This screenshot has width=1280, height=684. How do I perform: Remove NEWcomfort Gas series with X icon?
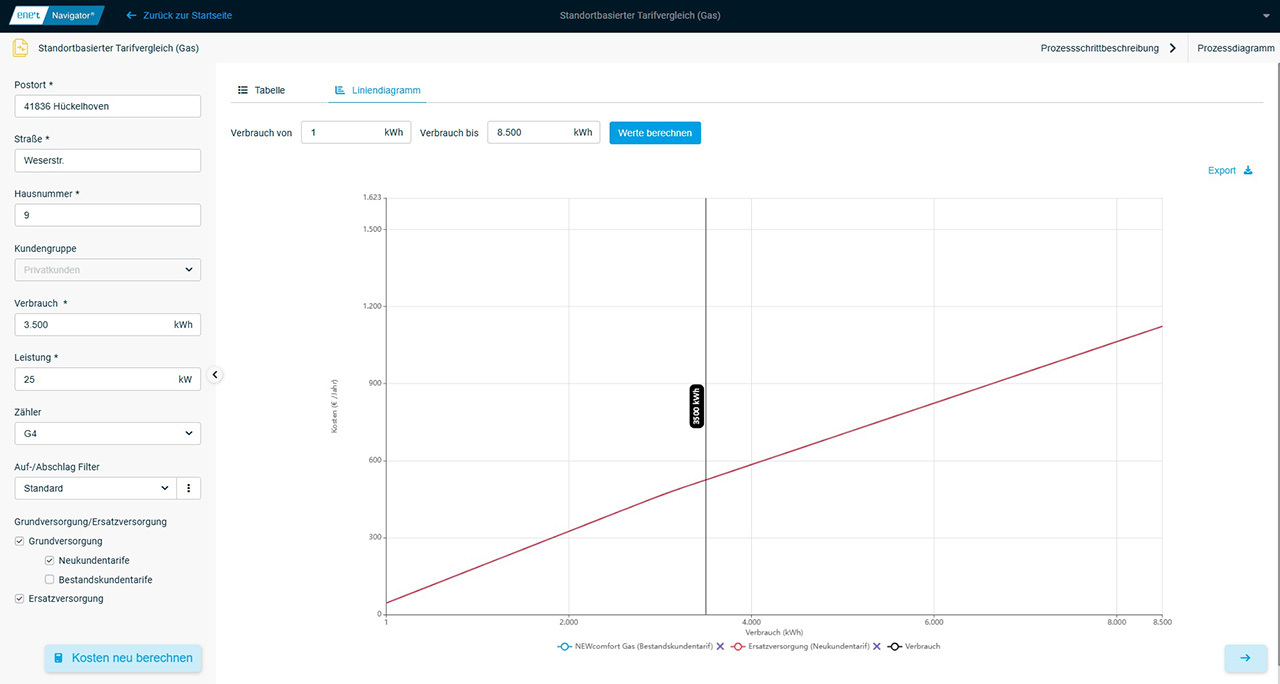tap(720, 647)
